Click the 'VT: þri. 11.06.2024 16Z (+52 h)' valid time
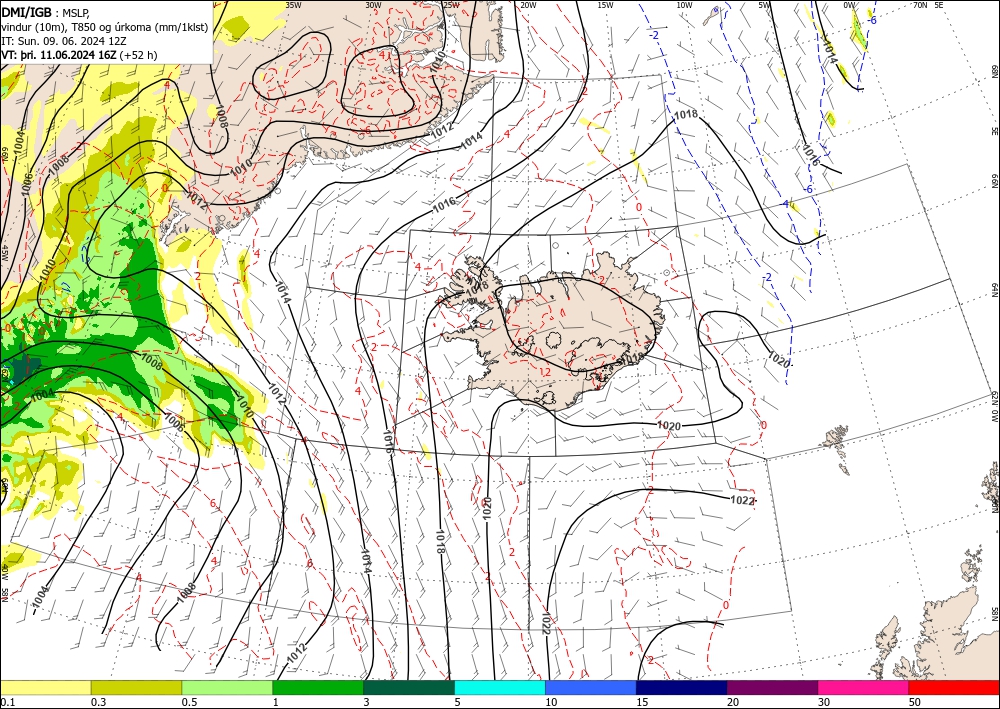The image size is (1000, 709). point(79,55)
